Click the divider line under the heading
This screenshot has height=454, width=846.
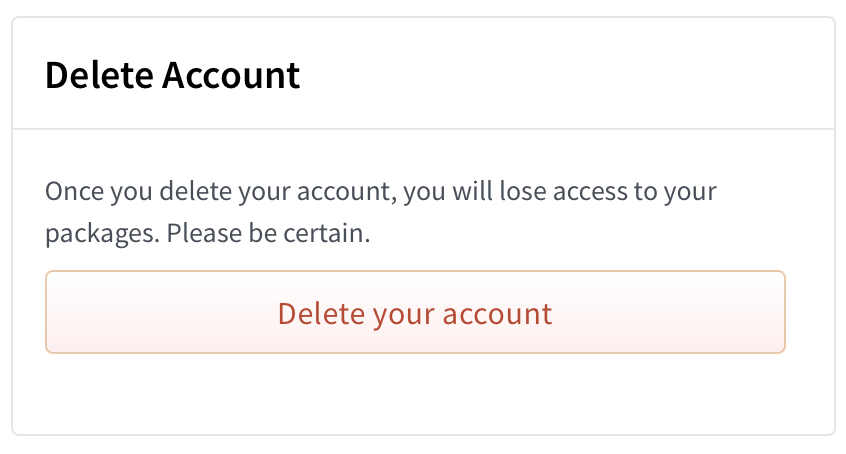coord(423,129)
